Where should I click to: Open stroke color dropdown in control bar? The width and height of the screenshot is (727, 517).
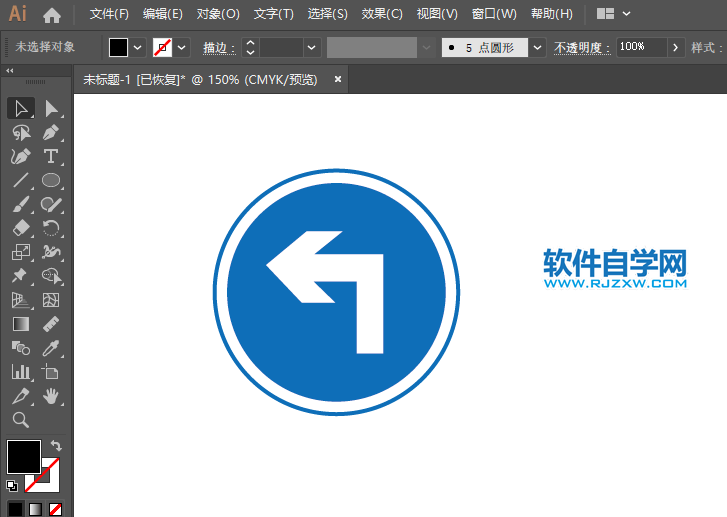[182, 47]
